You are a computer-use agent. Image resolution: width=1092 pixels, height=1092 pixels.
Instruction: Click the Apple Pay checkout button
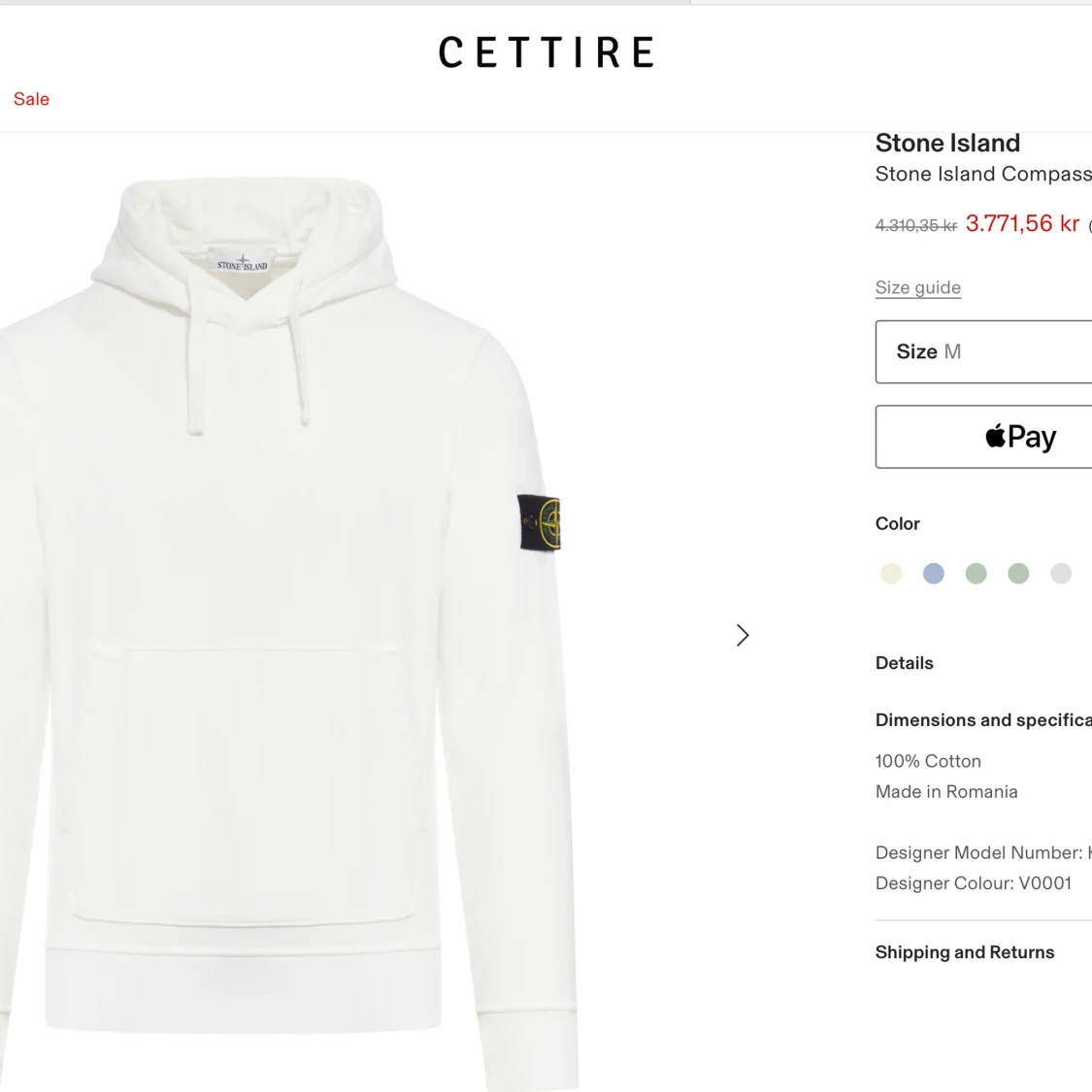tap(1021, 436)
